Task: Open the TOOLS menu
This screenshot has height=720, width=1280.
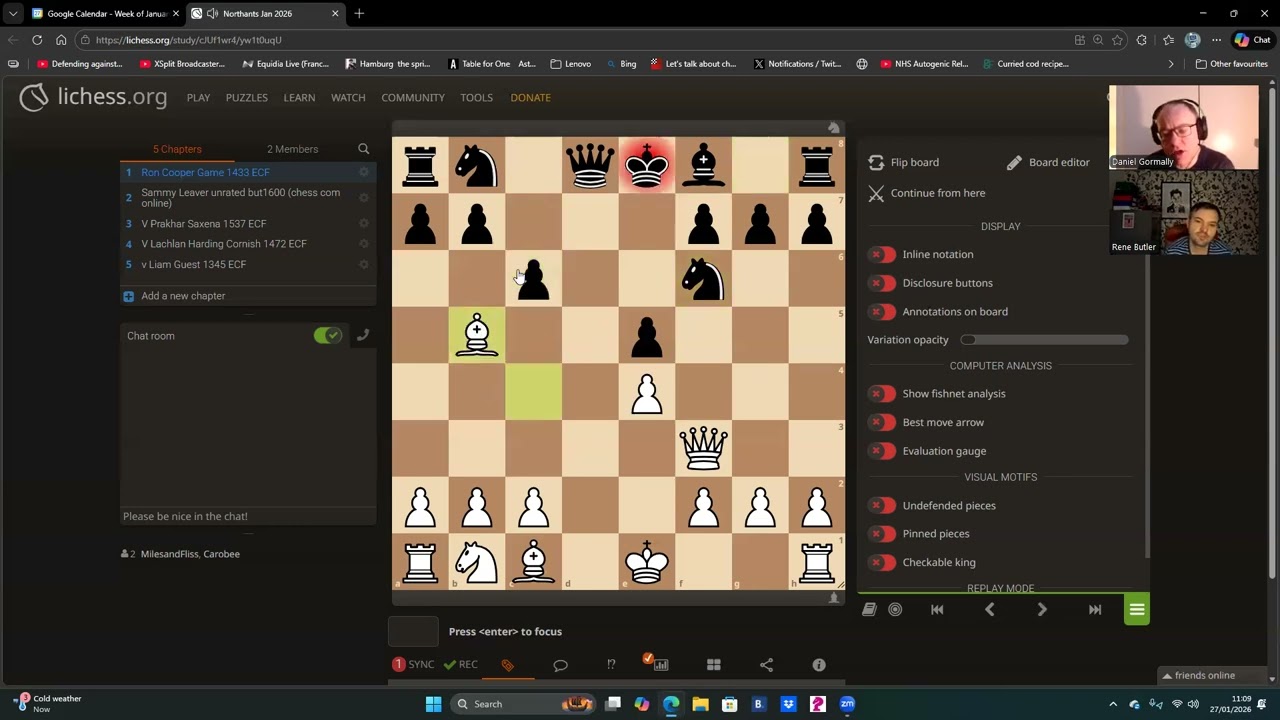Action: click(x=476, y=98)
